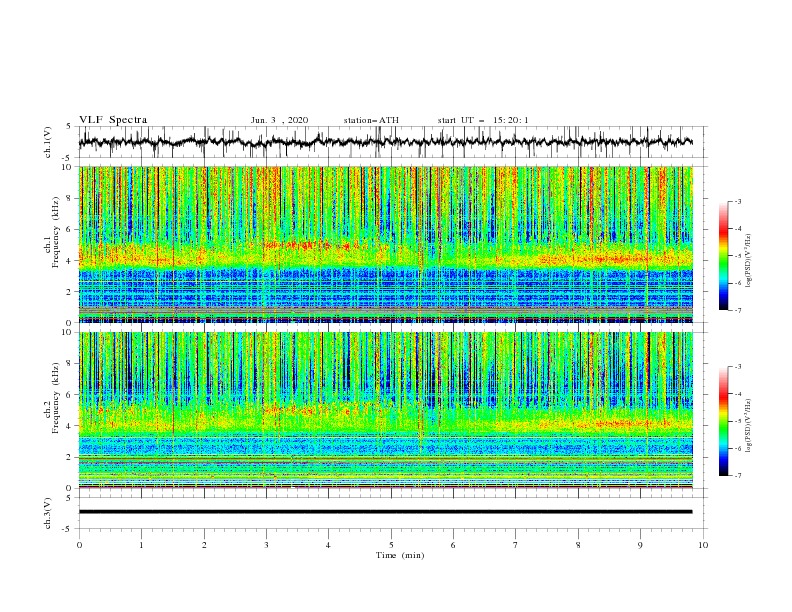Click the 5-minute tick label on the Time axis

click(391, 545)
